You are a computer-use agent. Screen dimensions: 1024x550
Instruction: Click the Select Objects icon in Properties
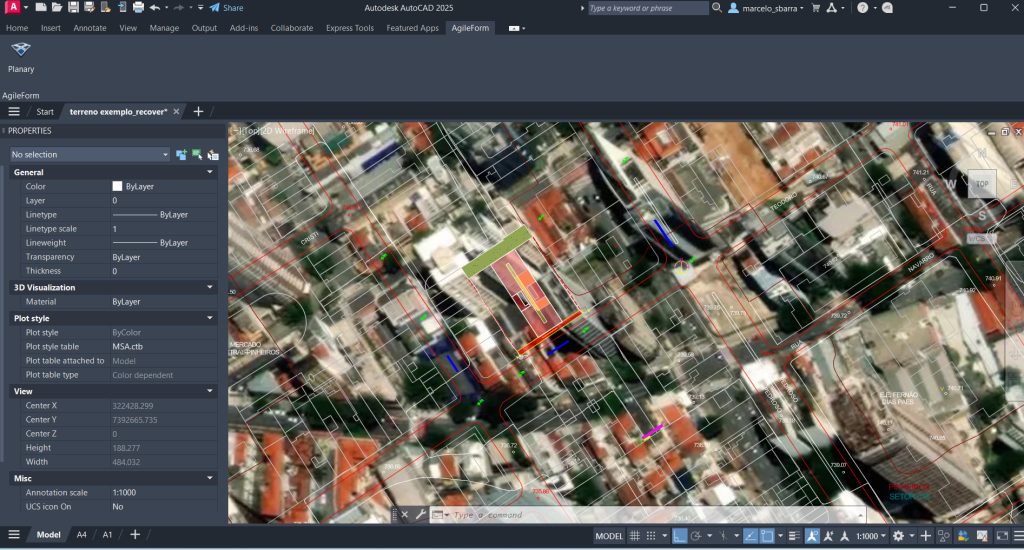[x=197, y=155]
